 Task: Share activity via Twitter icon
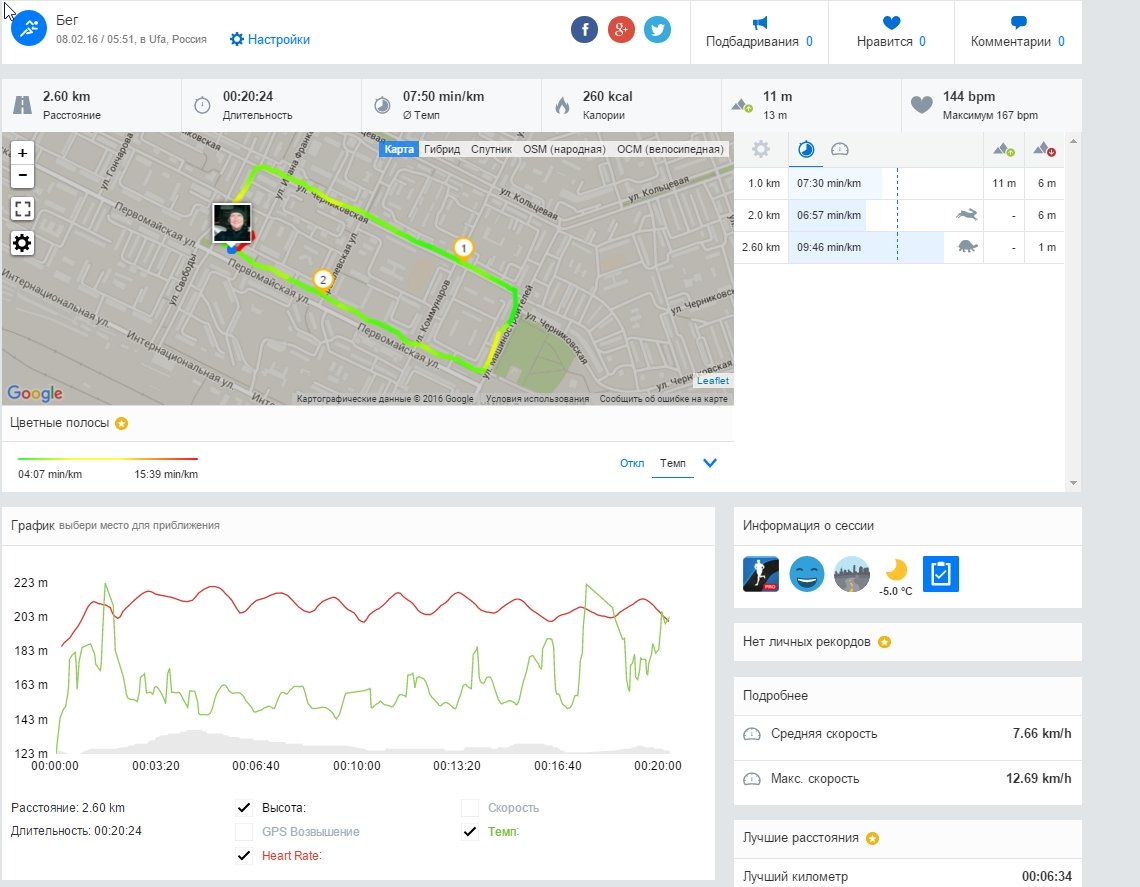point(657,30)
